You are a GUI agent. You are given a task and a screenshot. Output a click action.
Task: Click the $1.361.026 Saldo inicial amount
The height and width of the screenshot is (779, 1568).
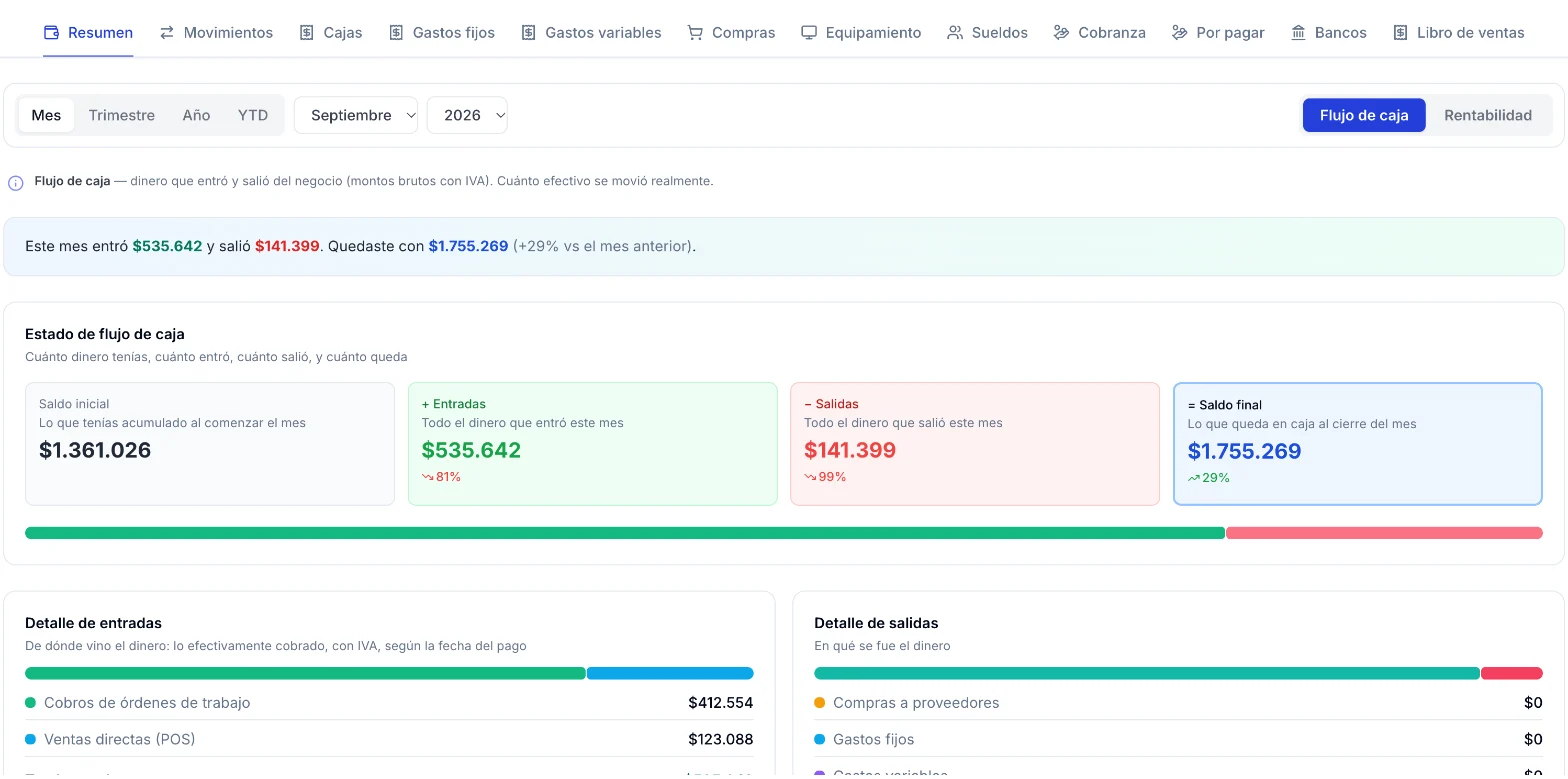point(95,450)
